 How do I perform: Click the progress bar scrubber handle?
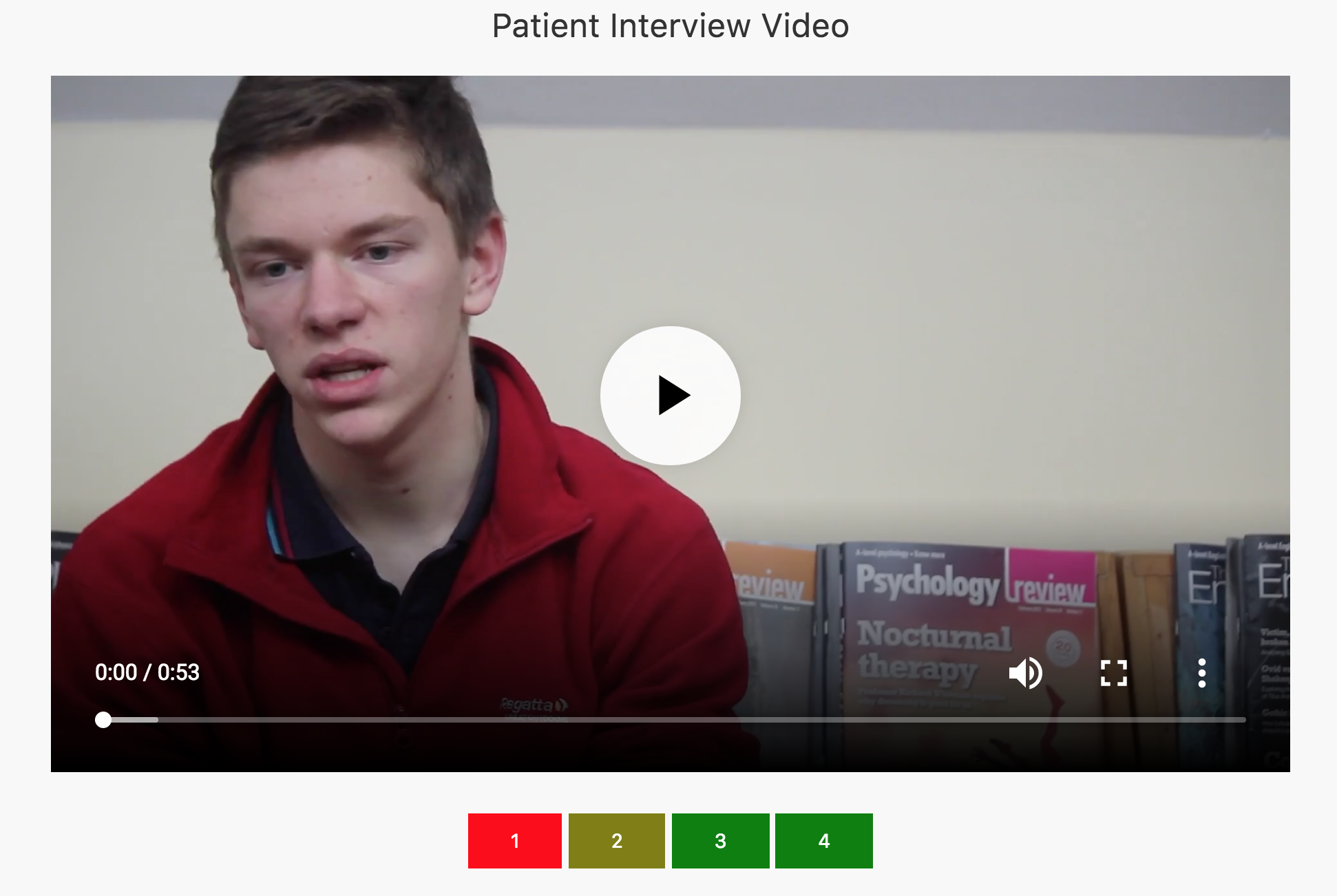pyautogui.click(x=103, y=720)
